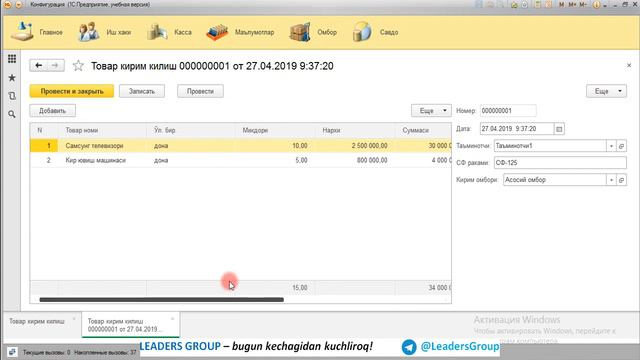Open the Таъминотчи record link icon
The height and width of the screenshot is (360, 640).
(621, 146)
